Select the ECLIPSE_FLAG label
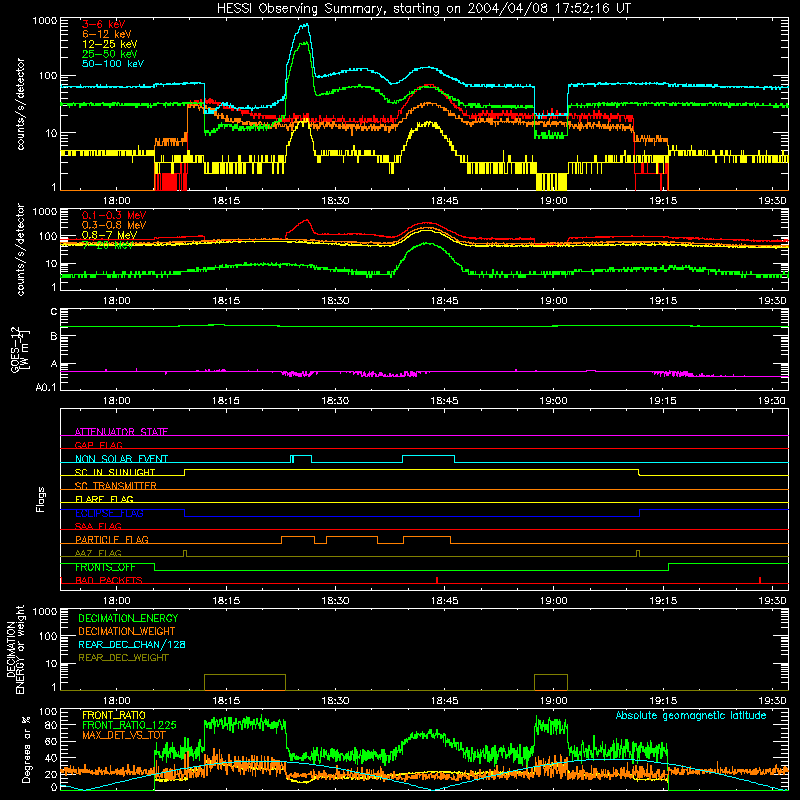Screen dimensions: 800x800 [109, 513]
